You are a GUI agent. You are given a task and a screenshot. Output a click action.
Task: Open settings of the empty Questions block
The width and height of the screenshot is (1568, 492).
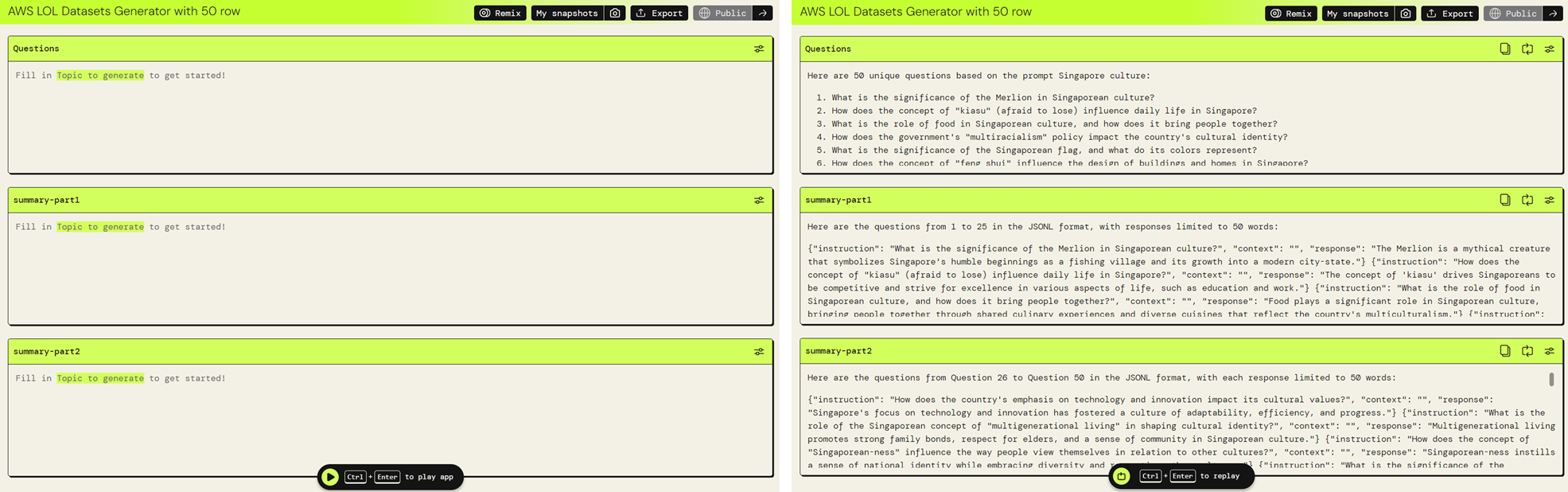click(x=759, y=49)
